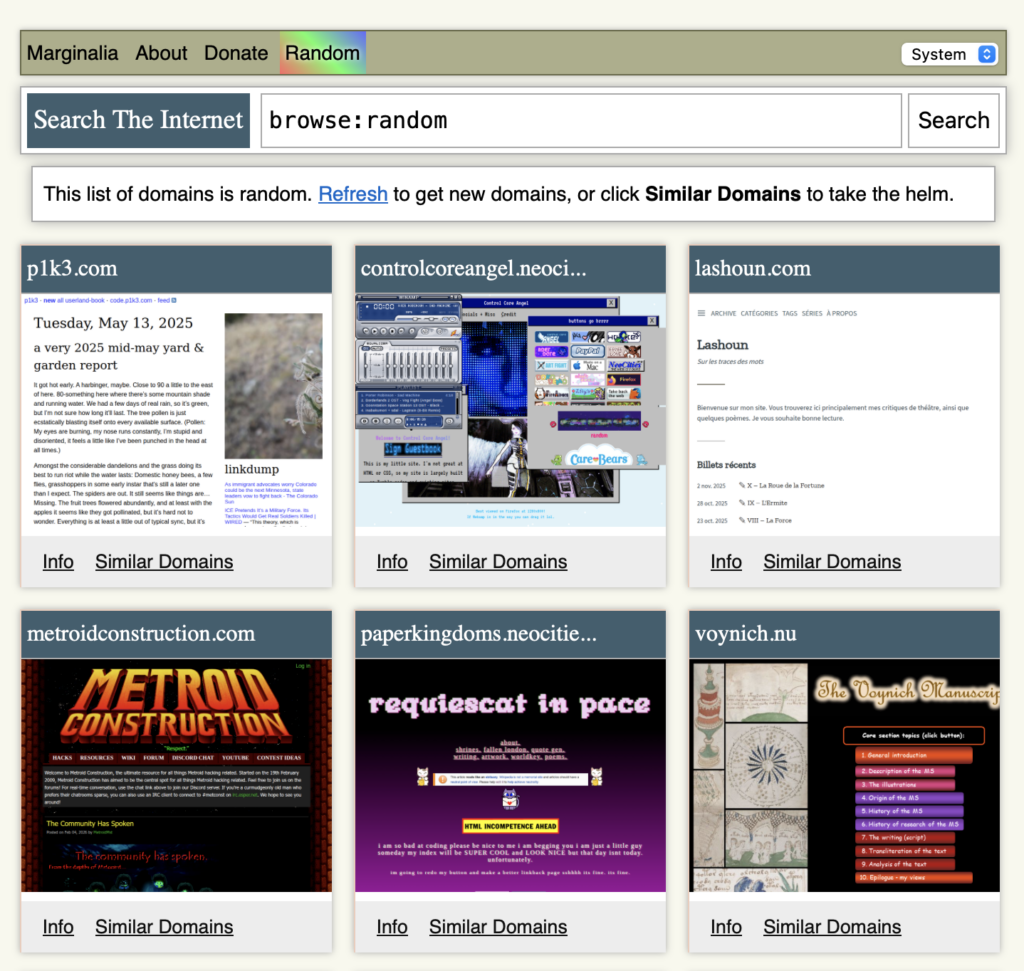The image size is (1024, 971).
Task: Select TAGS in the Lashoun navigation
Action: coord(789,313)
